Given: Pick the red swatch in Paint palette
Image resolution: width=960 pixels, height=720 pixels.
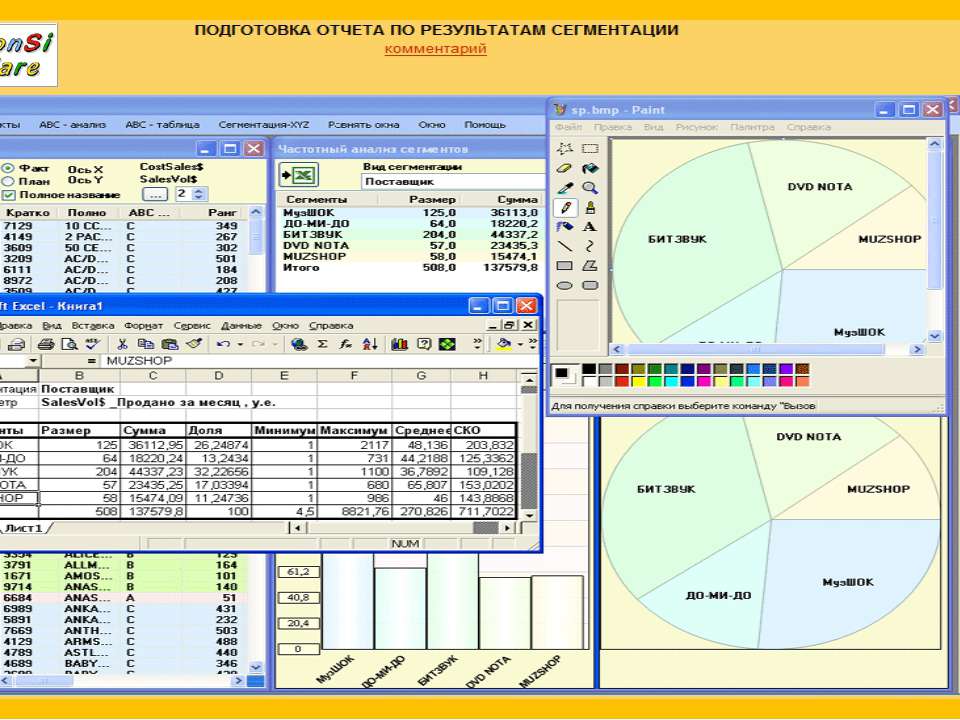Looking at the screenshot, I should pos(623,381).
